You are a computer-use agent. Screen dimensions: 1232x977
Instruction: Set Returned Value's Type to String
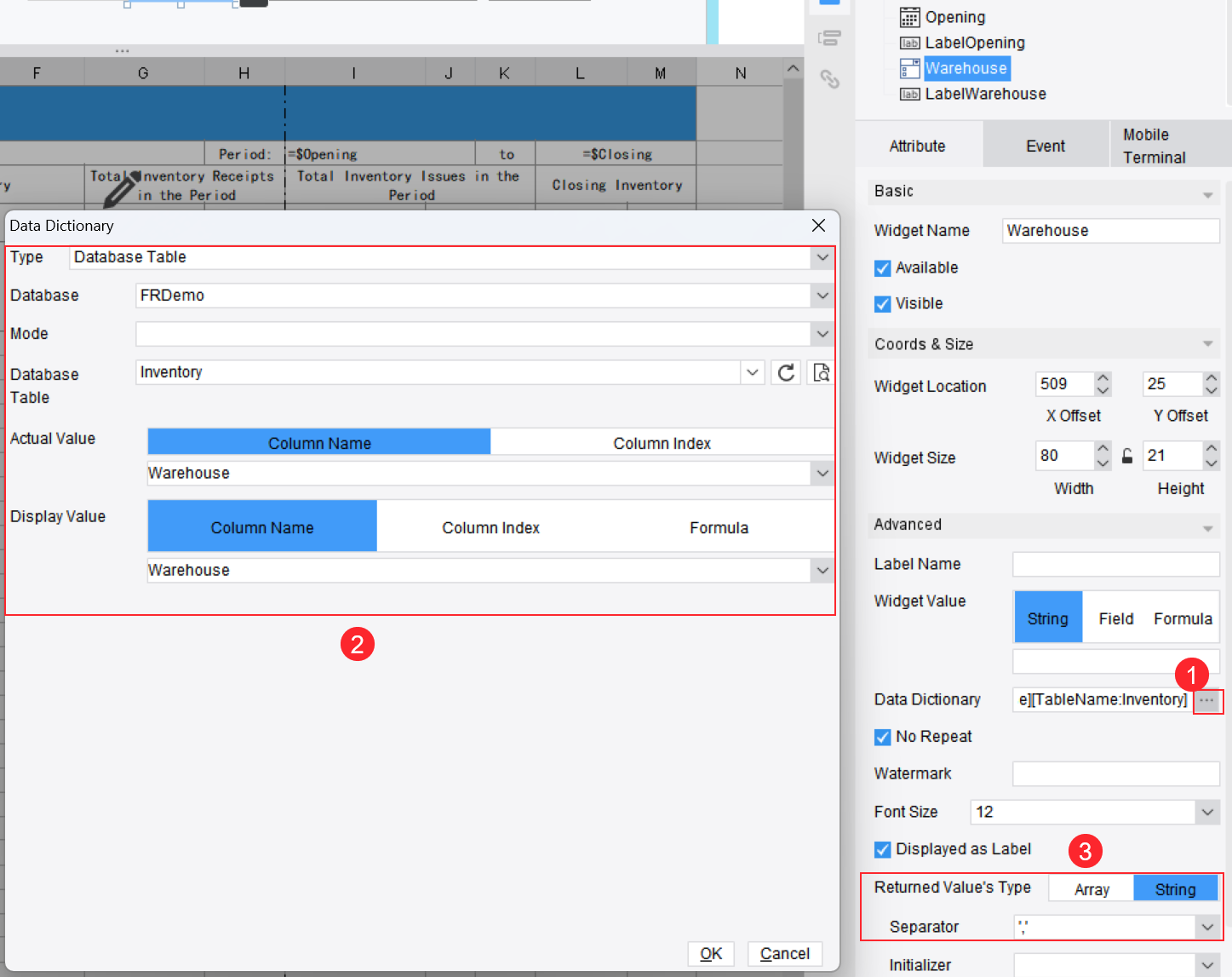click(1175, 889)
